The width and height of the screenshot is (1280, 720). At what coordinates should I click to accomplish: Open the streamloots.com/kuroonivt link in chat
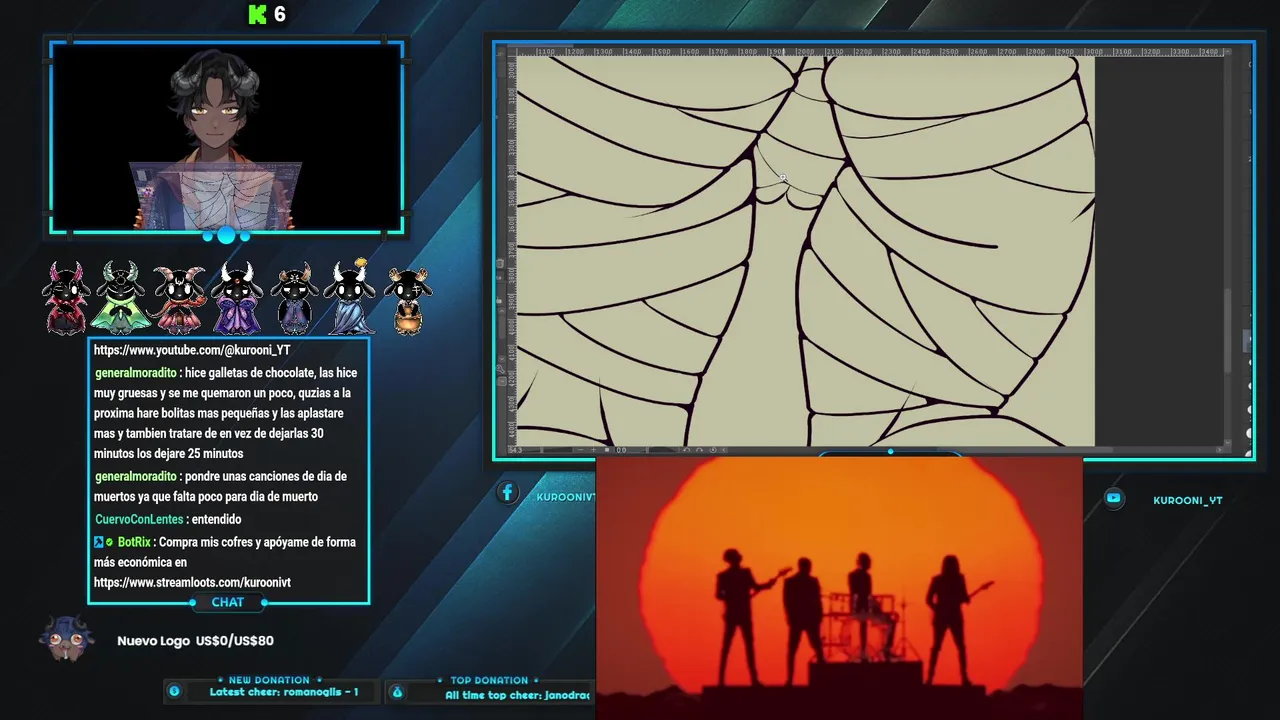coord(192,582)
